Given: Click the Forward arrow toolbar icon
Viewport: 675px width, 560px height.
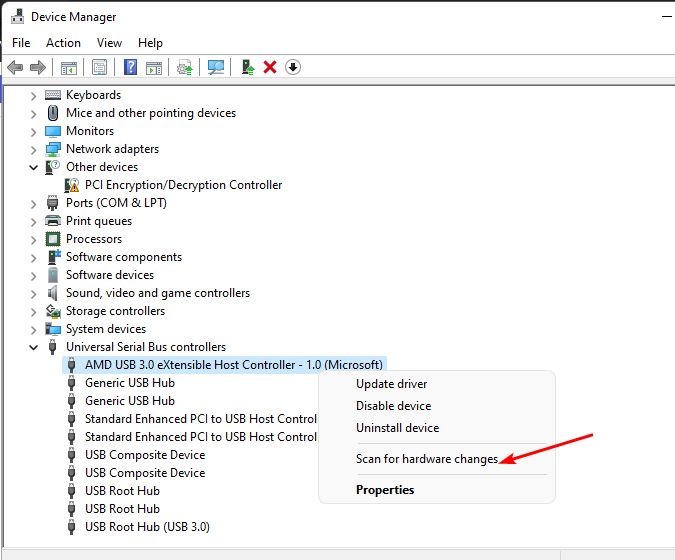Looking at the screenshot, I should pos(38,67).
